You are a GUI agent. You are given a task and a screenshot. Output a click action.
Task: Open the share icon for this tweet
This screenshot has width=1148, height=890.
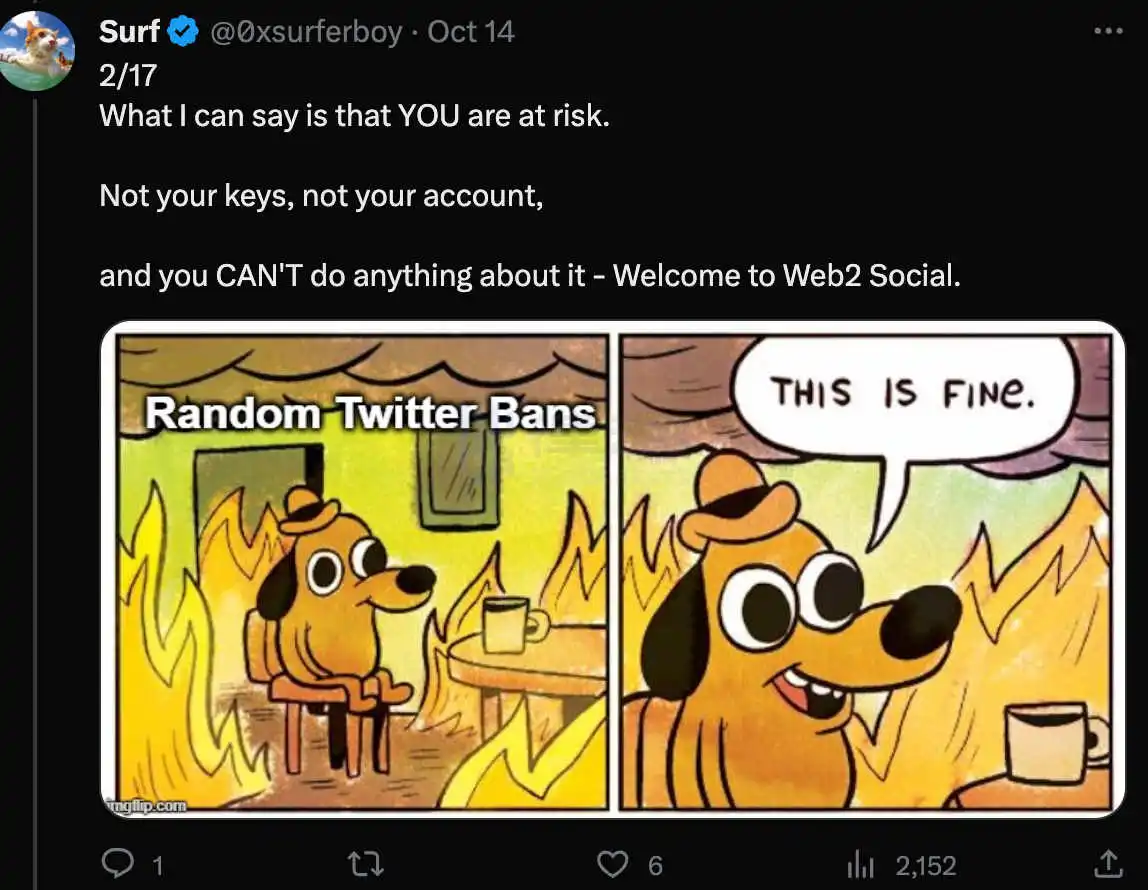(1107, 862)
